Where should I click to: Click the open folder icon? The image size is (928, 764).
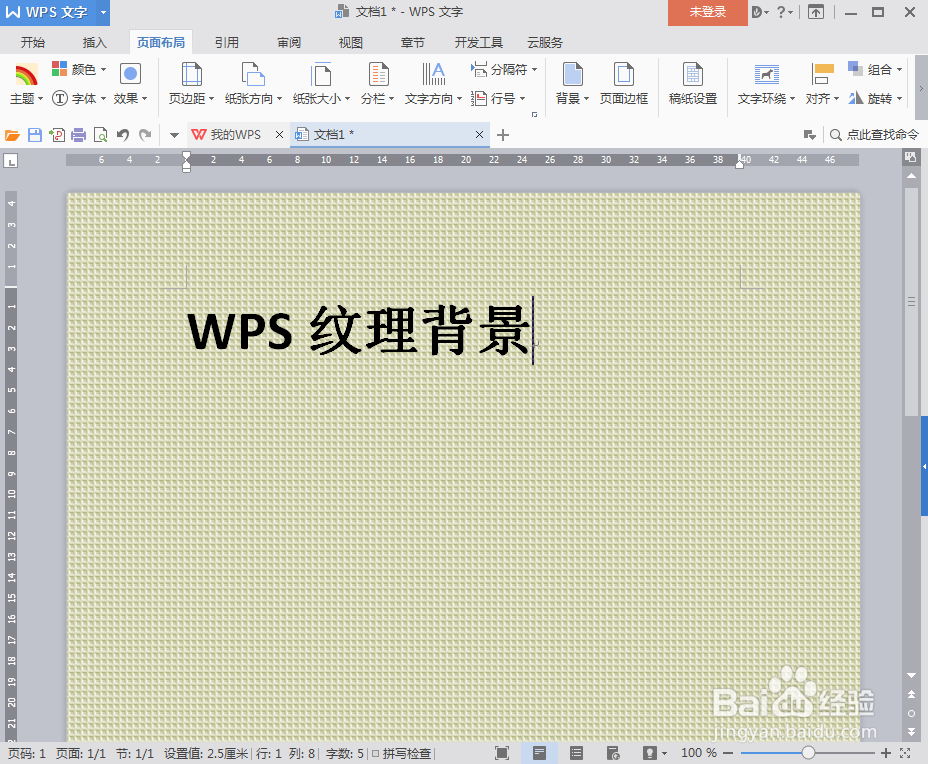tap(12, 136)
